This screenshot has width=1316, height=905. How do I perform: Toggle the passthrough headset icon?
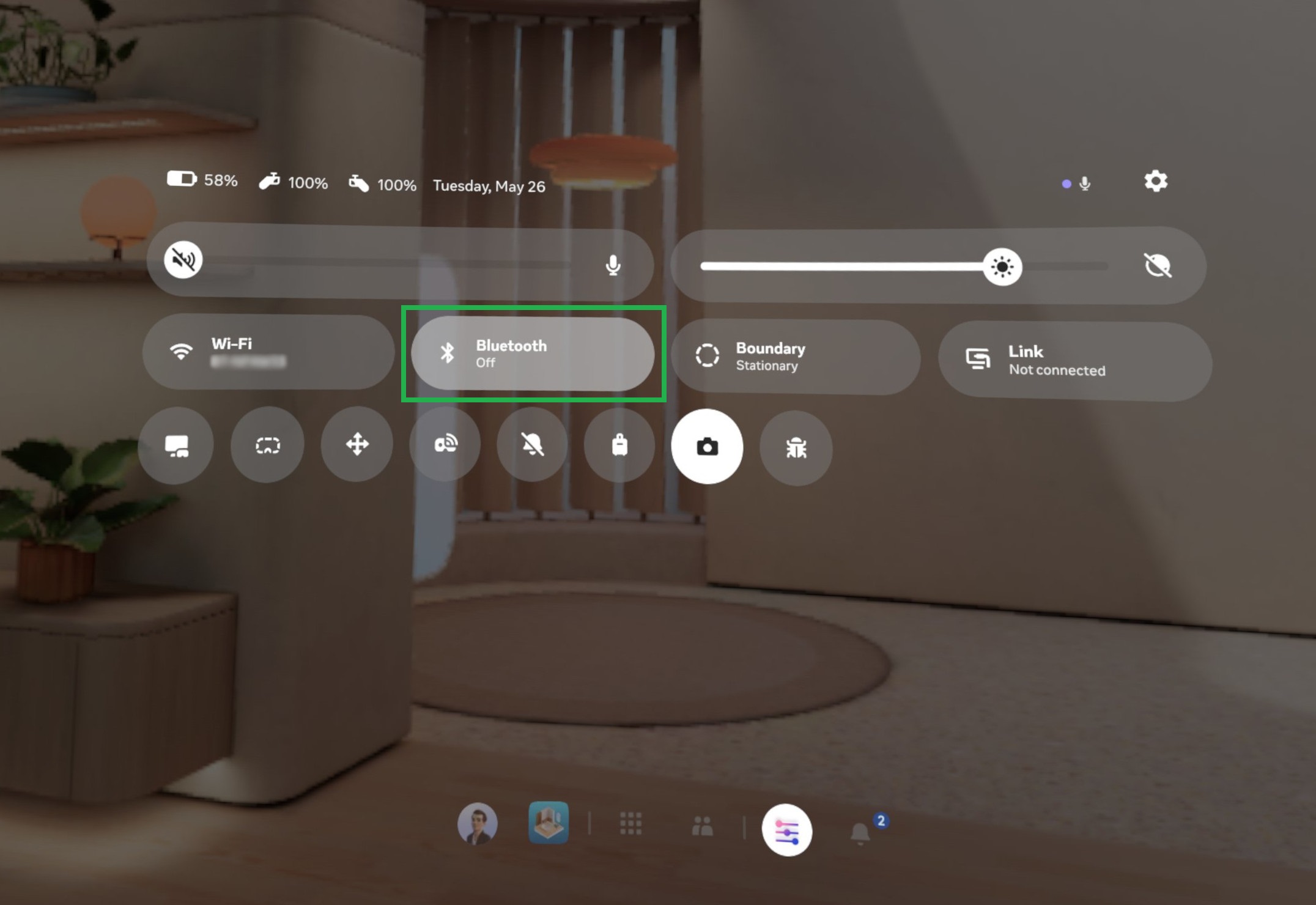[267, 445]
